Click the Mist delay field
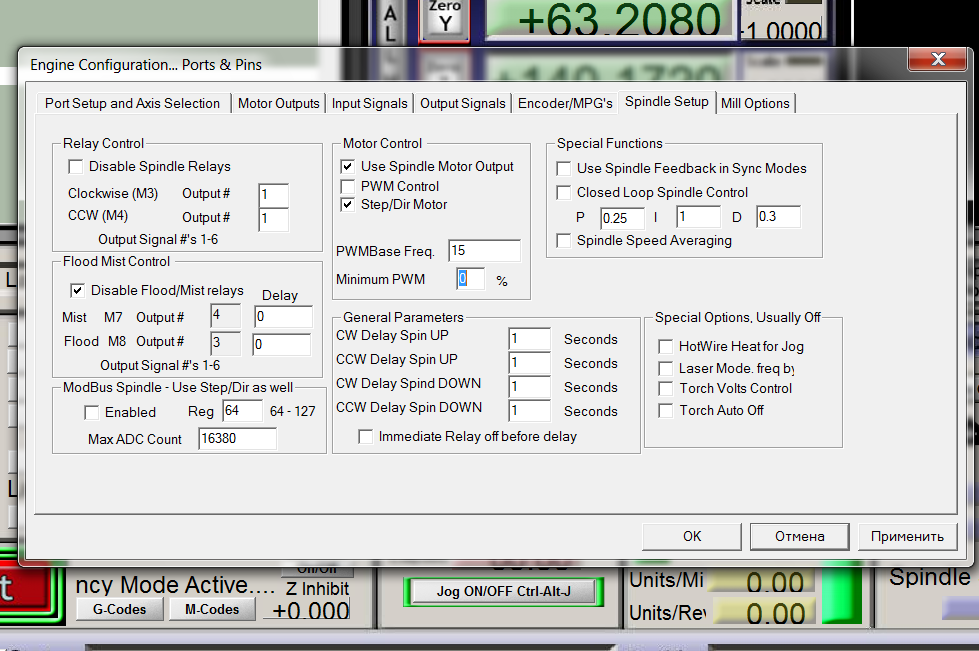 pos(283,316)
